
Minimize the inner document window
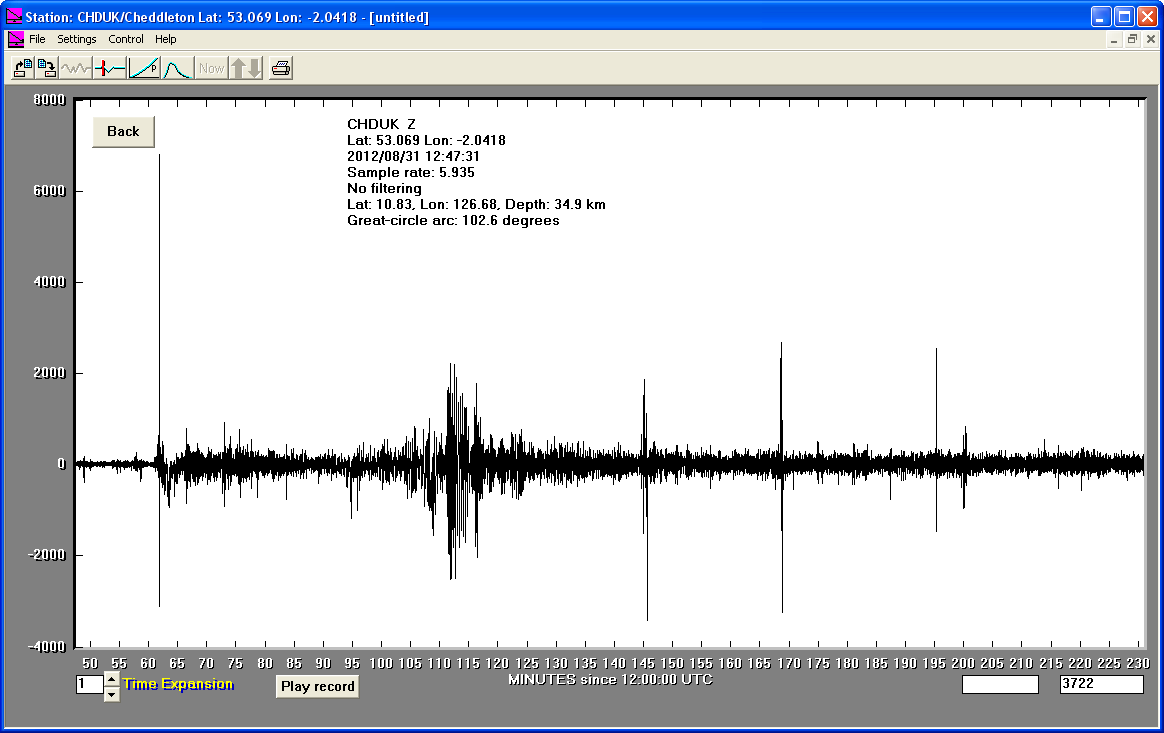click(x=1114, y=39)
